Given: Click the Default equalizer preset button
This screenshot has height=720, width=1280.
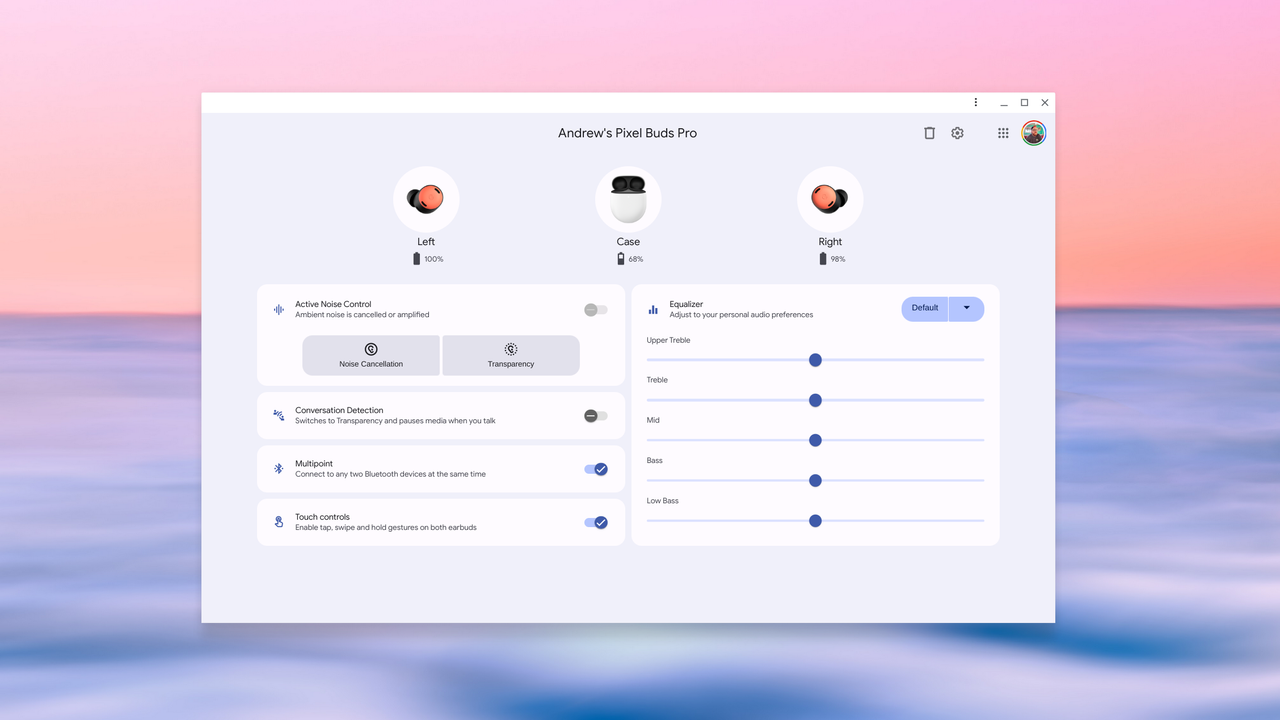Looking at the screenshot, I should point(925,308).
